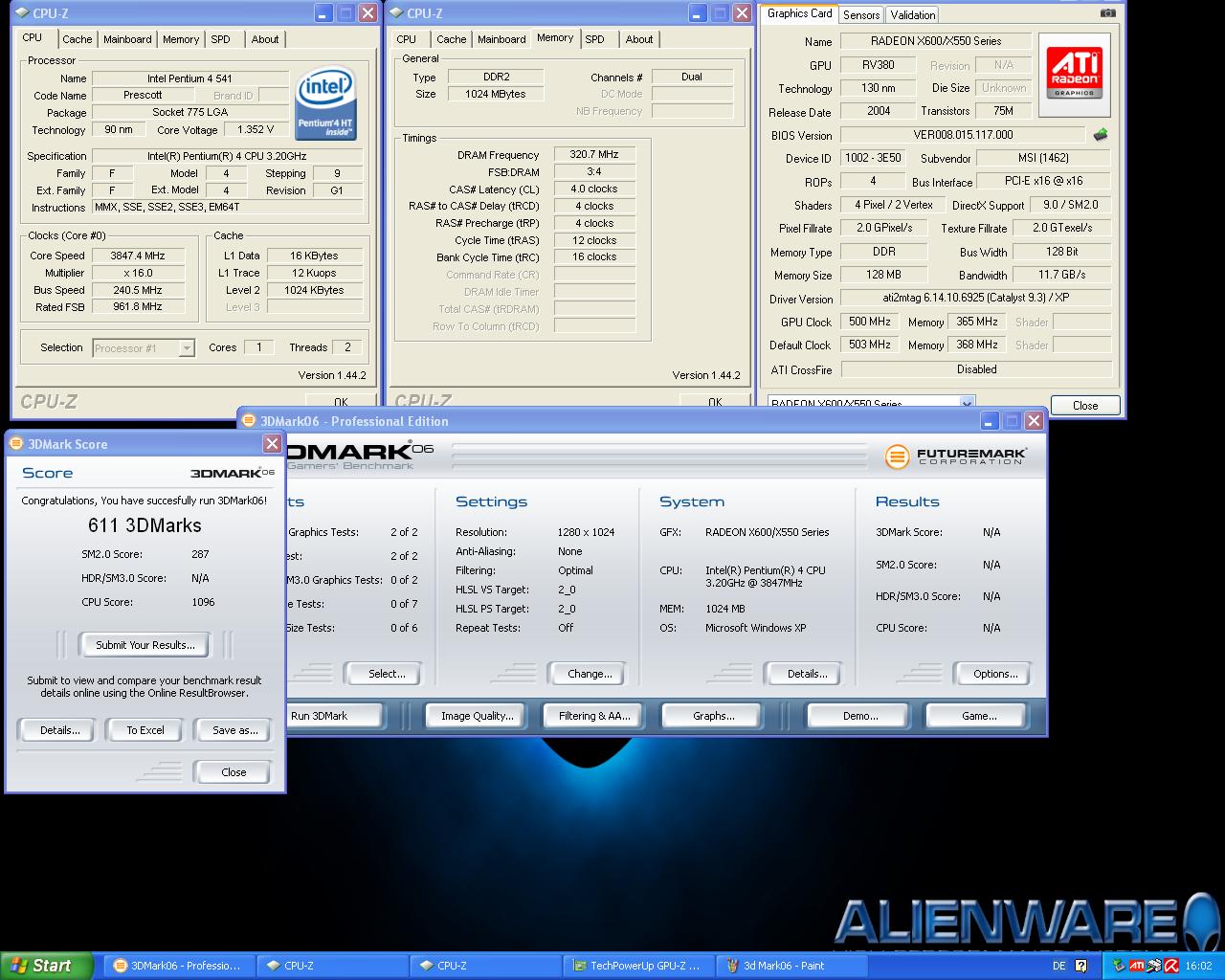This screenshot has height=980, width=1225.
Task: Select the first CPU-Z taskbar button
Action: (x=333, y=966)
